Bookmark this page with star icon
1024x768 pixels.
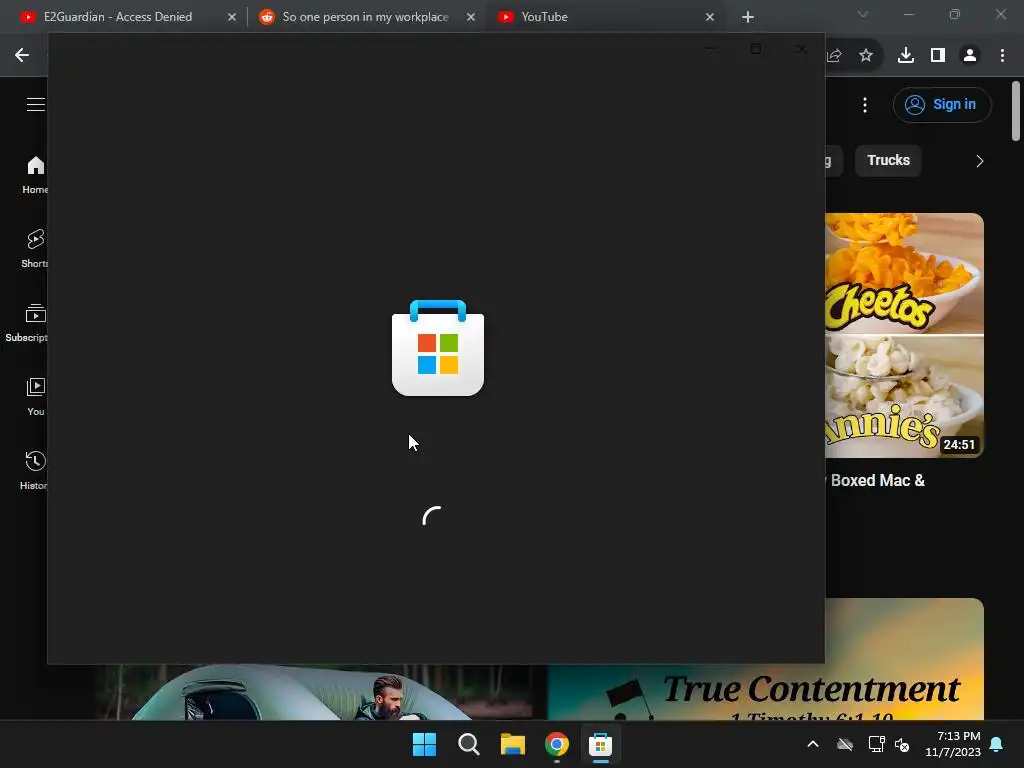pos(866,56)
